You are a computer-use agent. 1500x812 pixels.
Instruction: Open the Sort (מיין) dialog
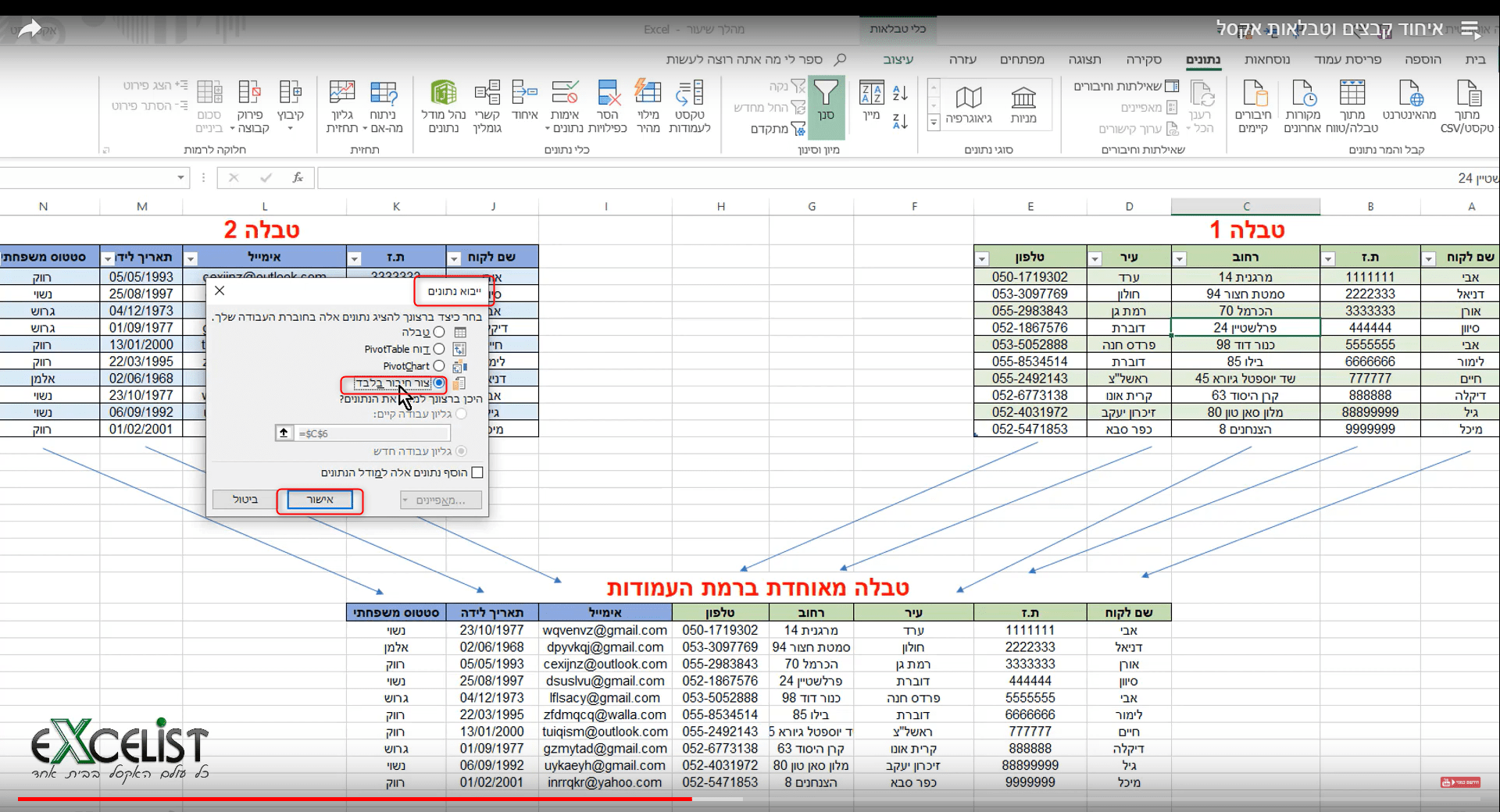(x=871, y=100)
